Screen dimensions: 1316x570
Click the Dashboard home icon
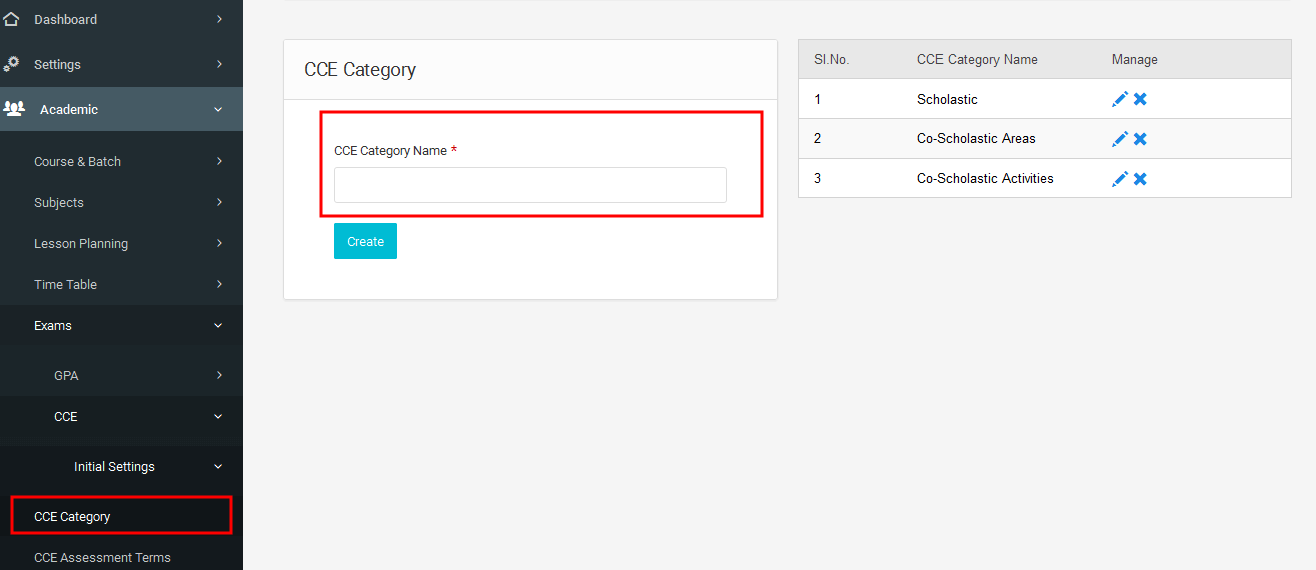pyautogui.click(x=11, y=19)
